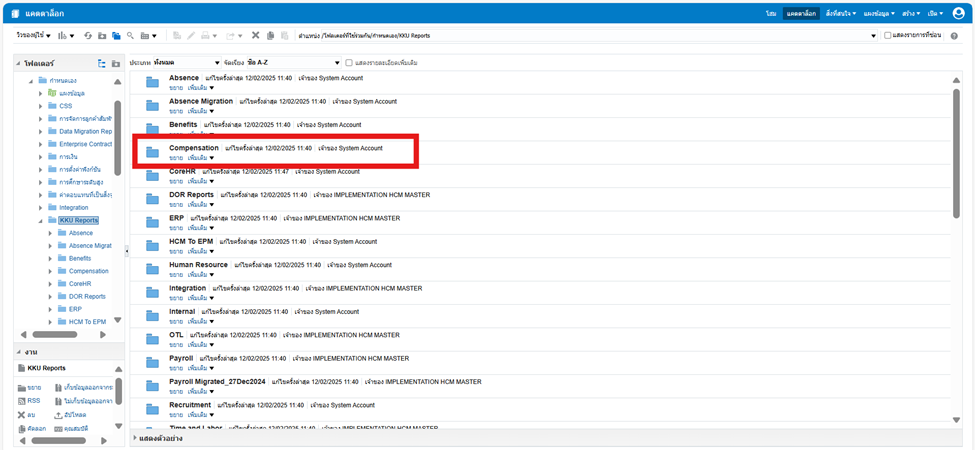Click Expand link under Payroll folder
975x450 pixels.
(x=175, y=367)
